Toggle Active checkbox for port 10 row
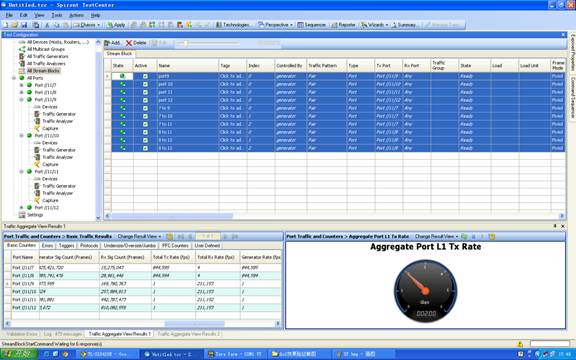Screen dimensions: 576x360 point(145,84)
